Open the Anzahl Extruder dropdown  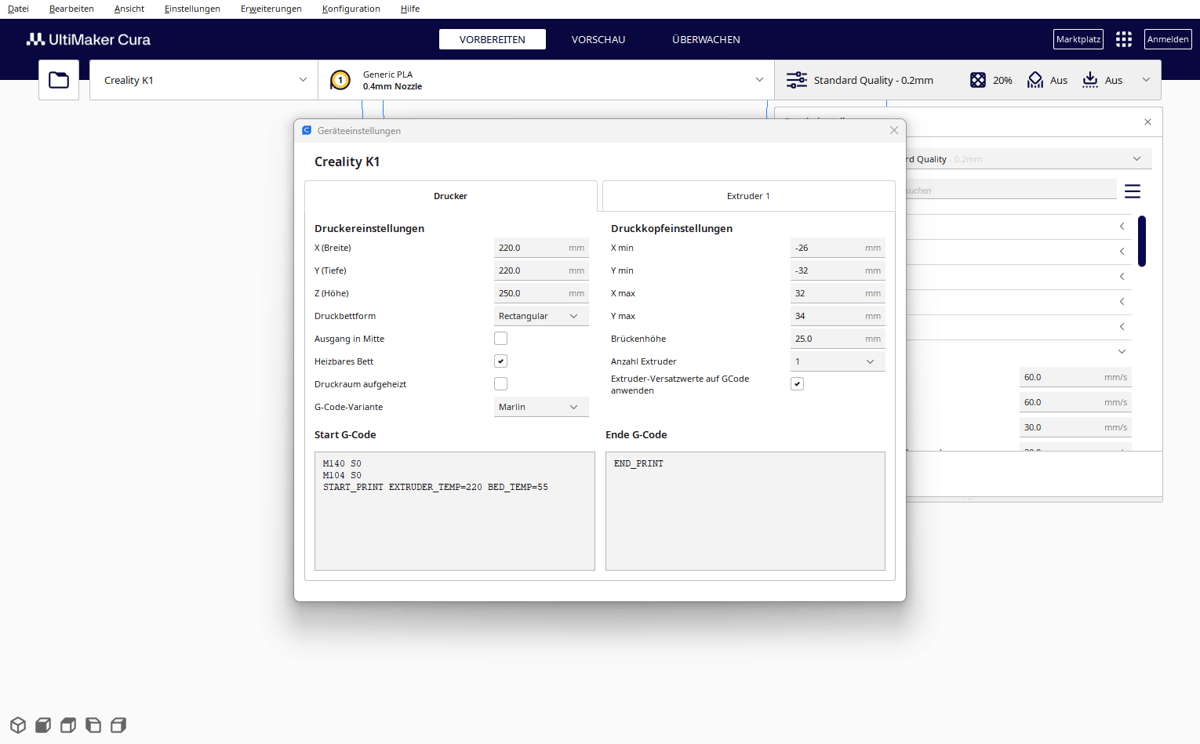(x=838, y=361)
